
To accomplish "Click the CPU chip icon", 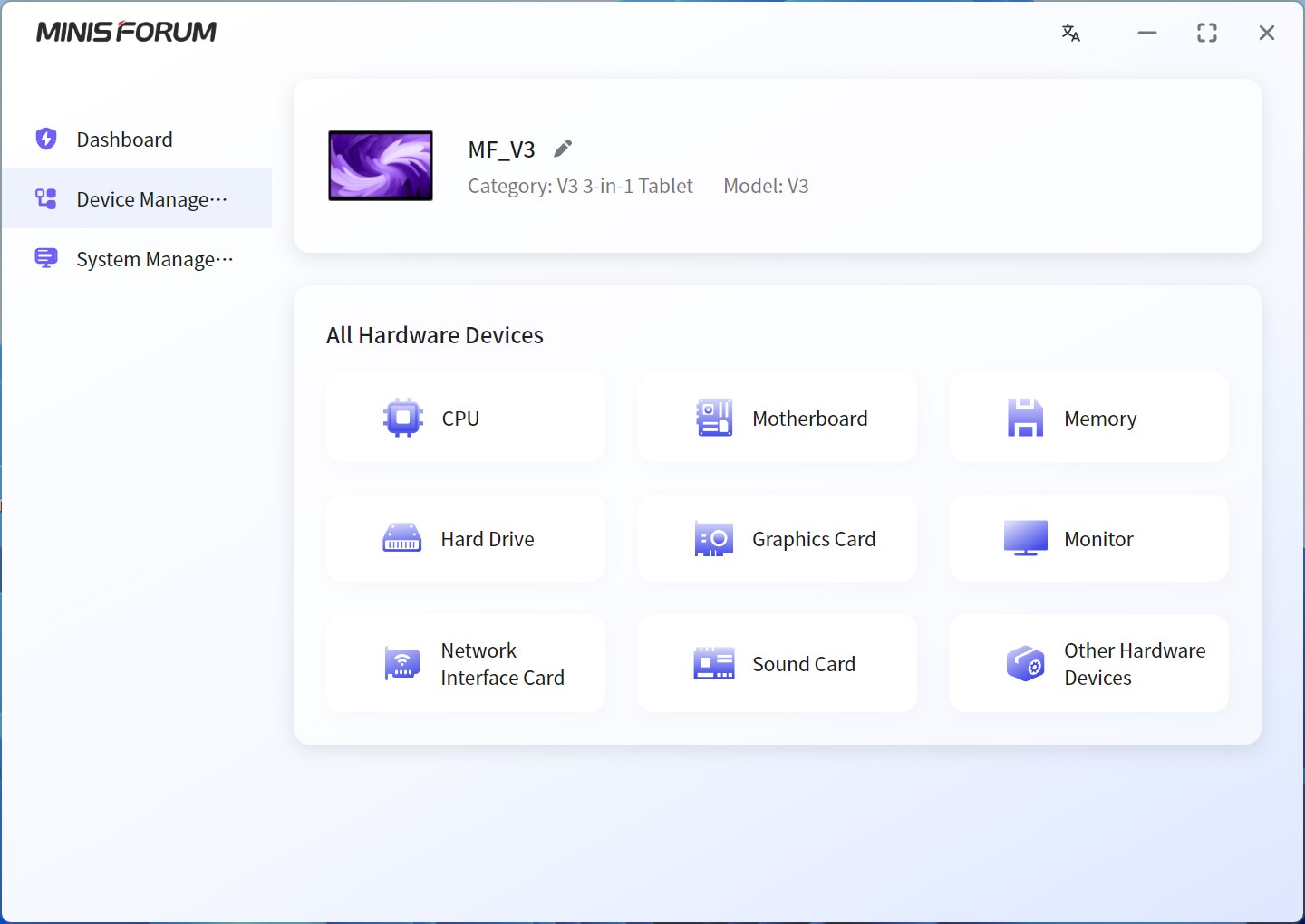I will (x=402, y=418).
